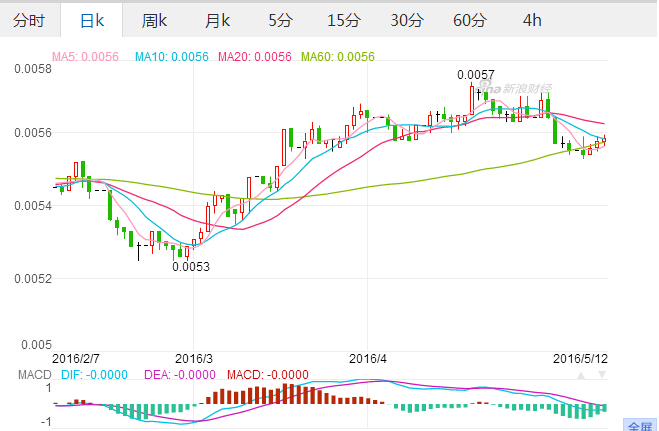
Task: Open the 60分 interval chart
Action: point(469,20)
